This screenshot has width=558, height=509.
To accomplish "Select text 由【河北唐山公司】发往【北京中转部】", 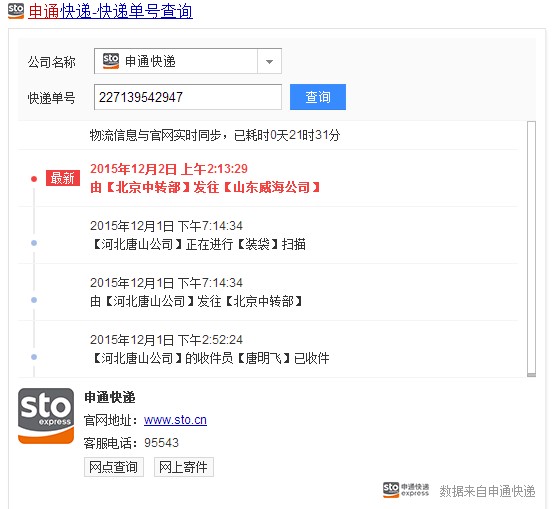I will [x=196, y=301].
